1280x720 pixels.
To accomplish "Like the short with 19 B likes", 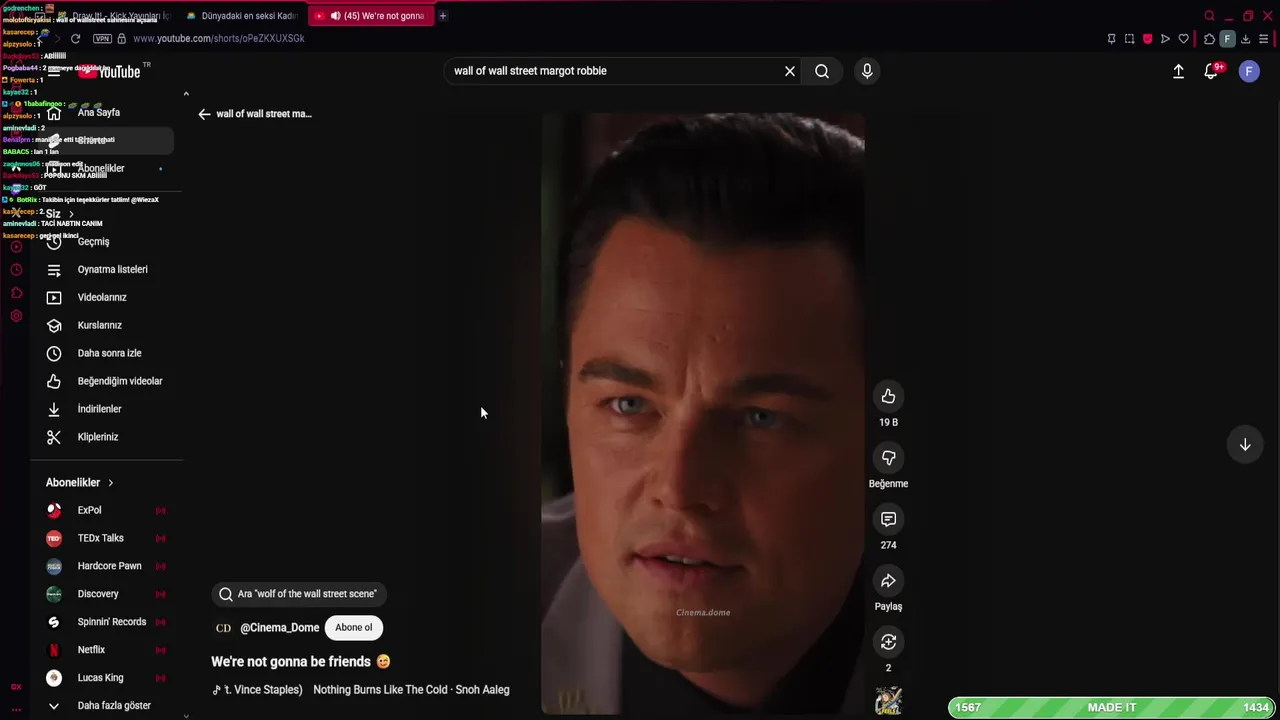I will tap(888, 397).
